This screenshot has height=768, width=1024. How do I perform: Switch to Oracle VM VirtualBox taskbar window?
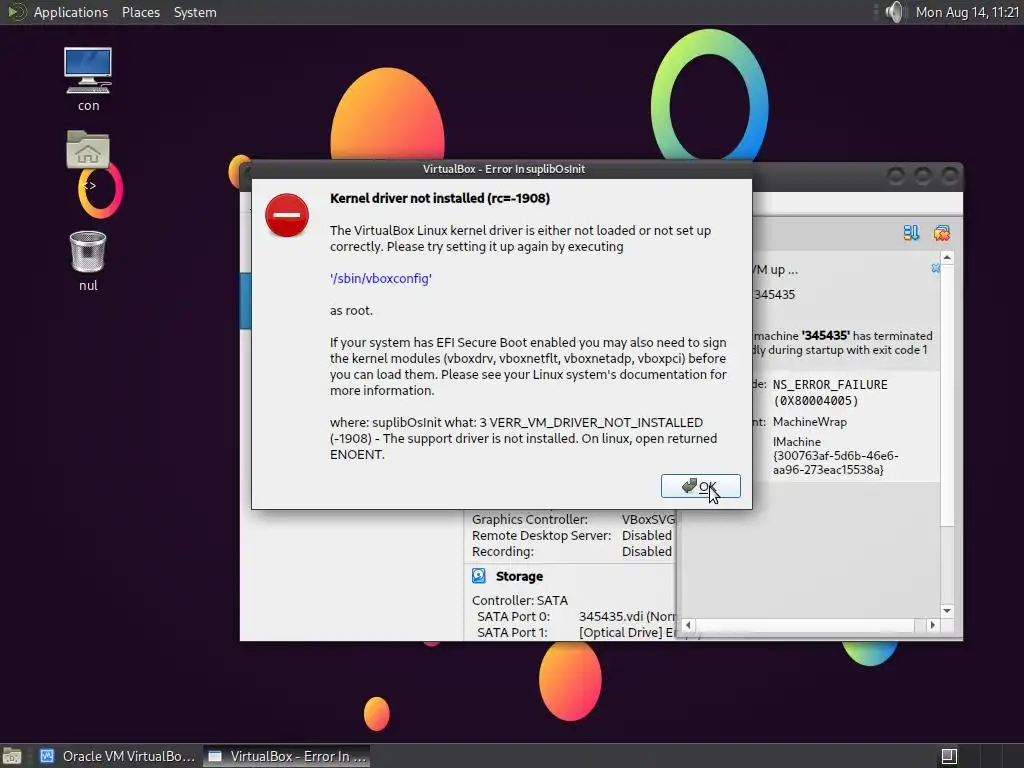tap(118, 756)
